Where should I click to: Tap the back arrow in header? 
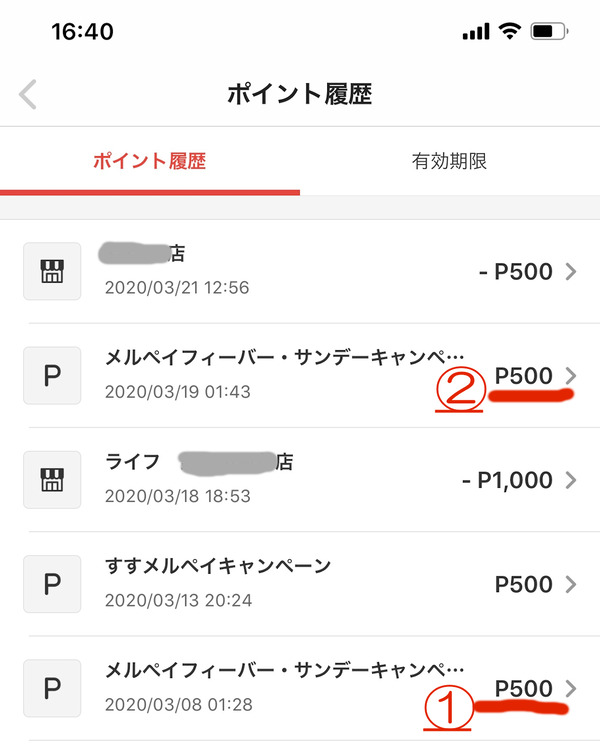pos(28,94)
